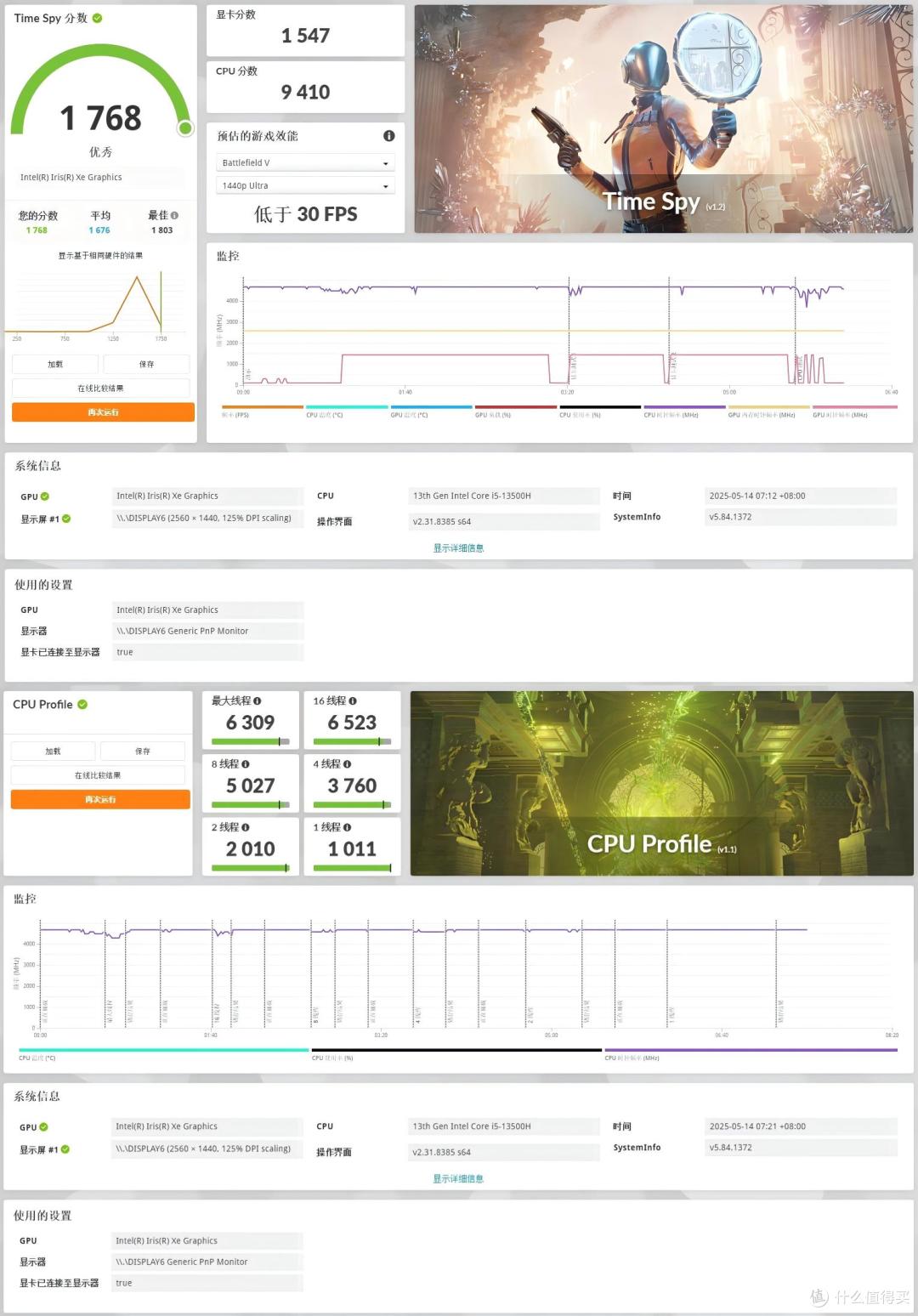The image size is (918, 1316).
Task: Click the 平均 score value 1 676
Action: (x=99, y=230)
